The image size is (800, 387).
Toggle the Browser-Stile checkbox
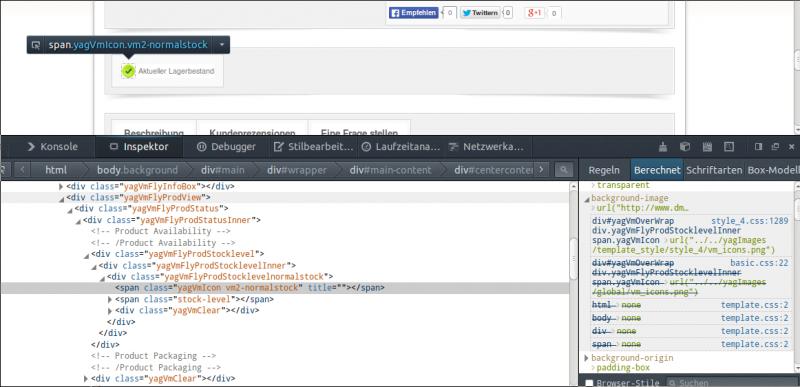coord(589,382)
